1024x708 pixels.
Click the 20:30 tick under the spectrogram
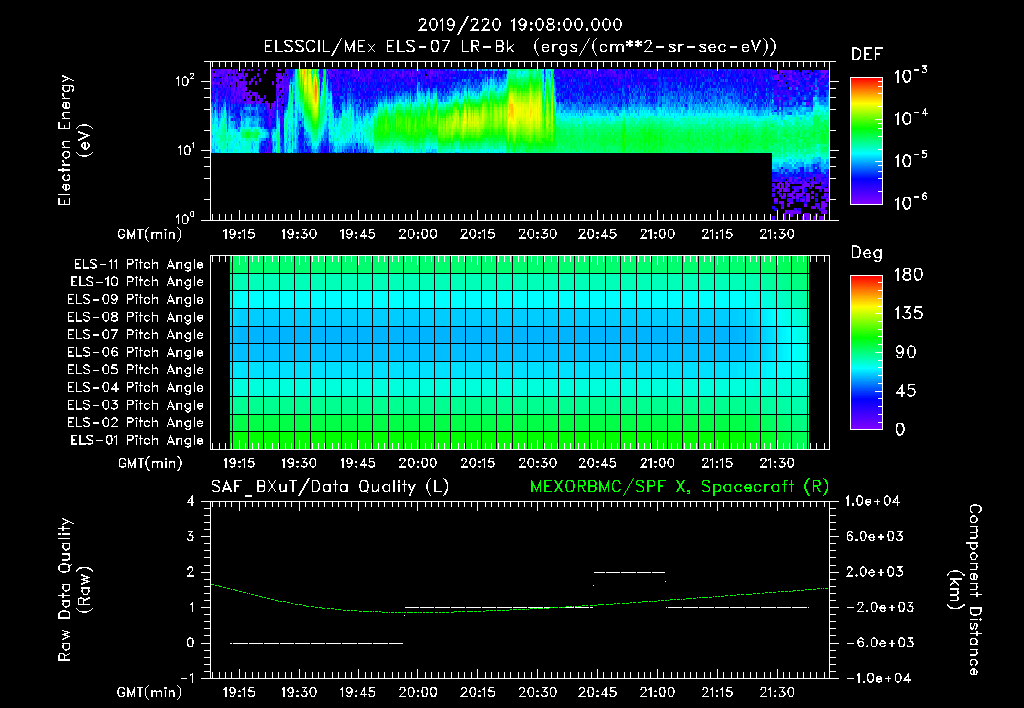pos(537,234)
